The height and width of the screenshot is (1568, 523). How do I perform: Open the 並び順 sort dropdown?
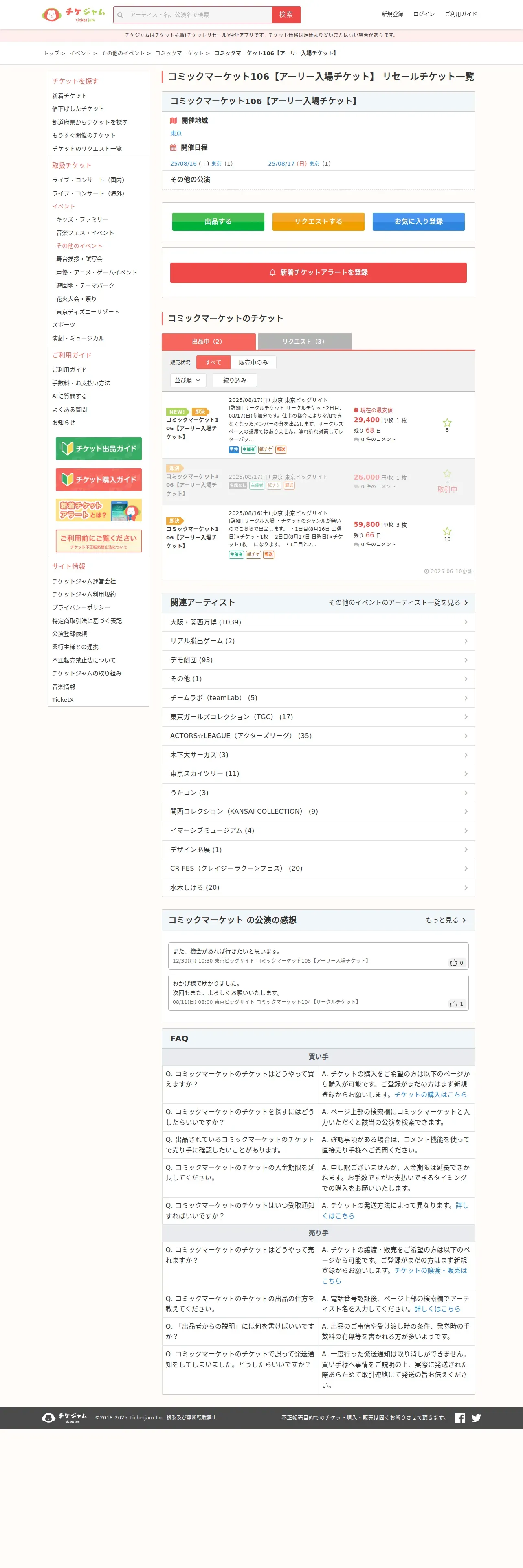(188, 381)
